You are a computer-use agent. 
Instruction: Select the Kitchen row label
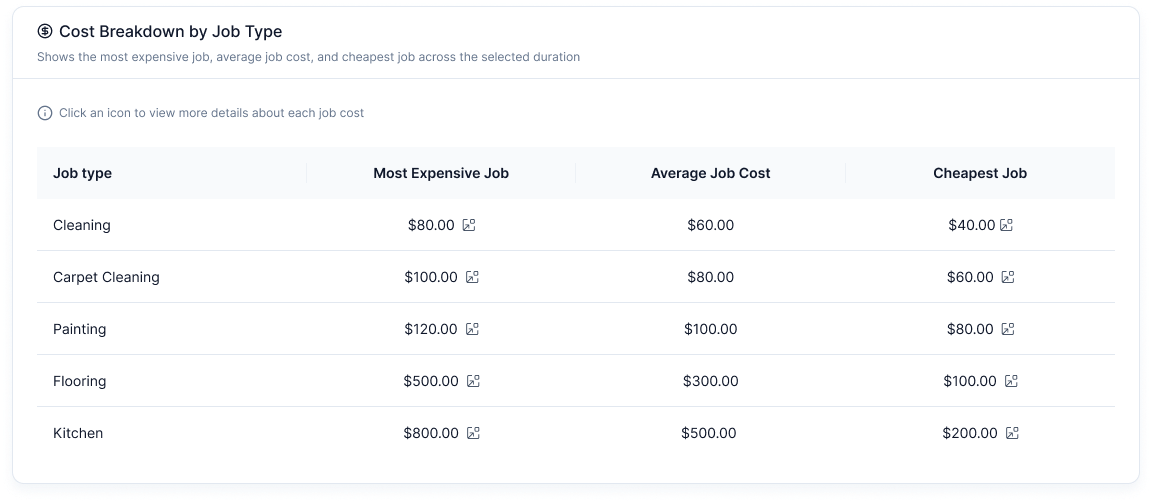(x=78, y=433)
